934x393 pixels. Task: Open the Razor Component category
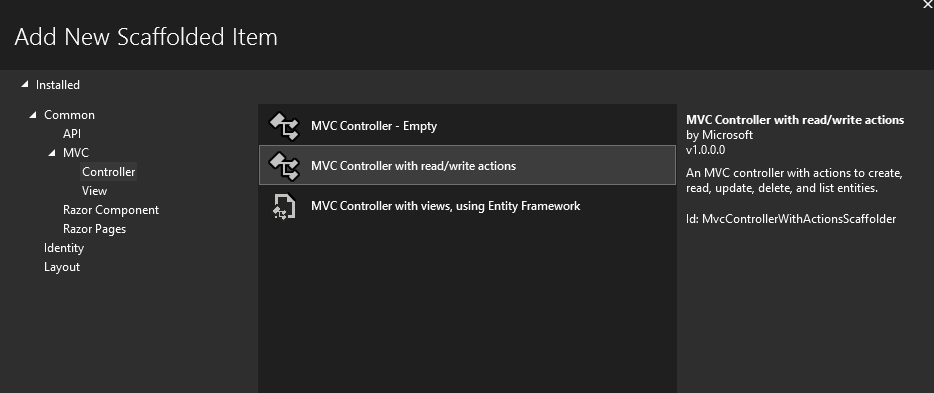(111, 210)
